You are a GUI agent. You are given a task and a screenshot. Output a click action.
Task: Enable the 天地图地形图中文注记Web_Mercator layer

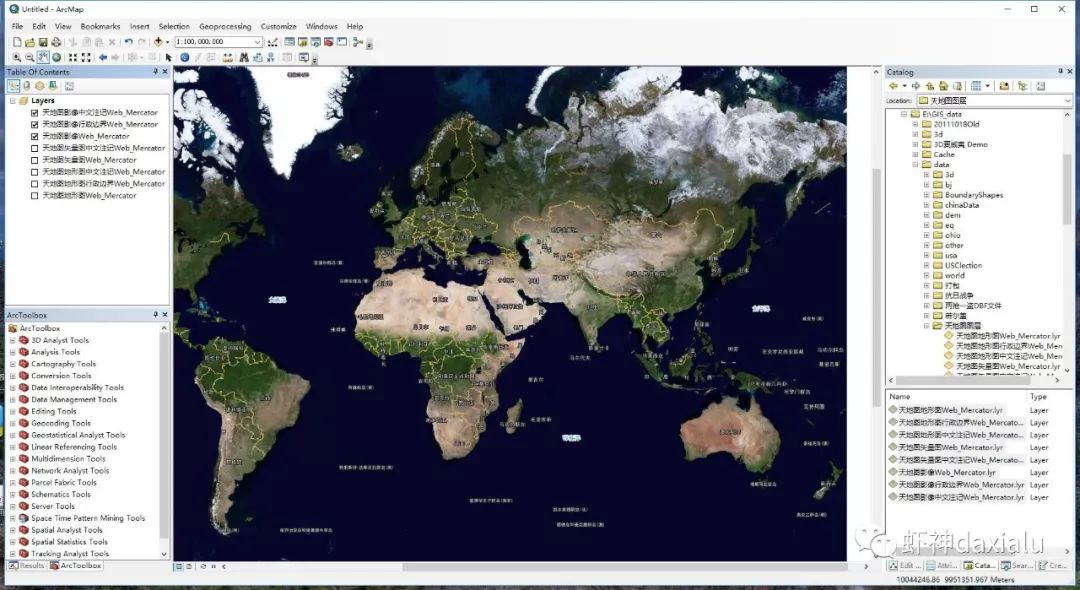(34, 172)
